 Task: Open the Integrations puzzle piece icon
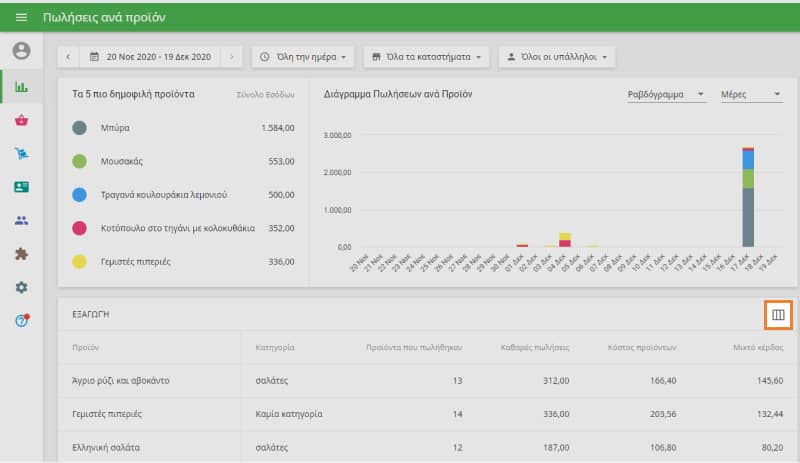[x=21, y=254]
